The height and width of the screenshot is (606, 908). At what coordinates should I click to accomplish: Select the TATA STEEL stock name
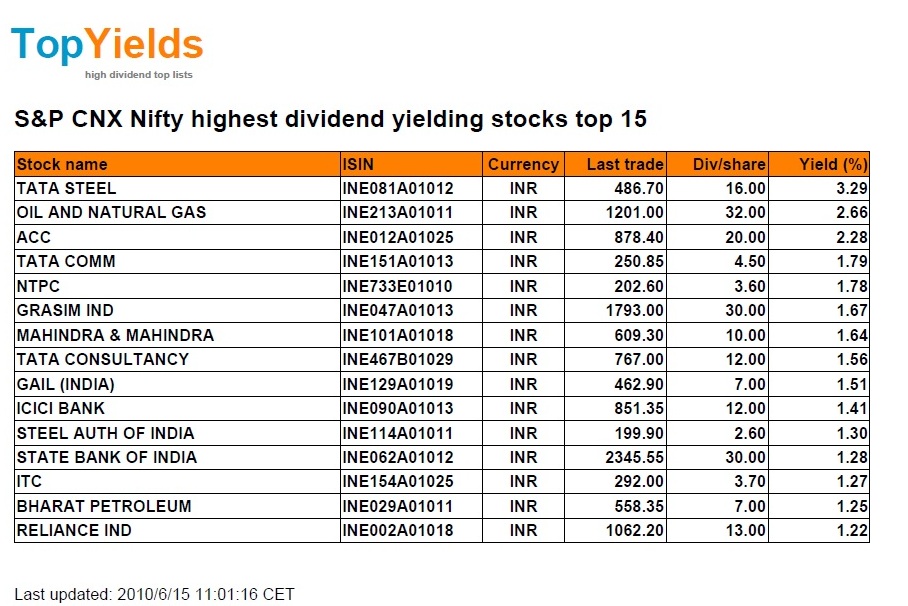click(66, 188)
